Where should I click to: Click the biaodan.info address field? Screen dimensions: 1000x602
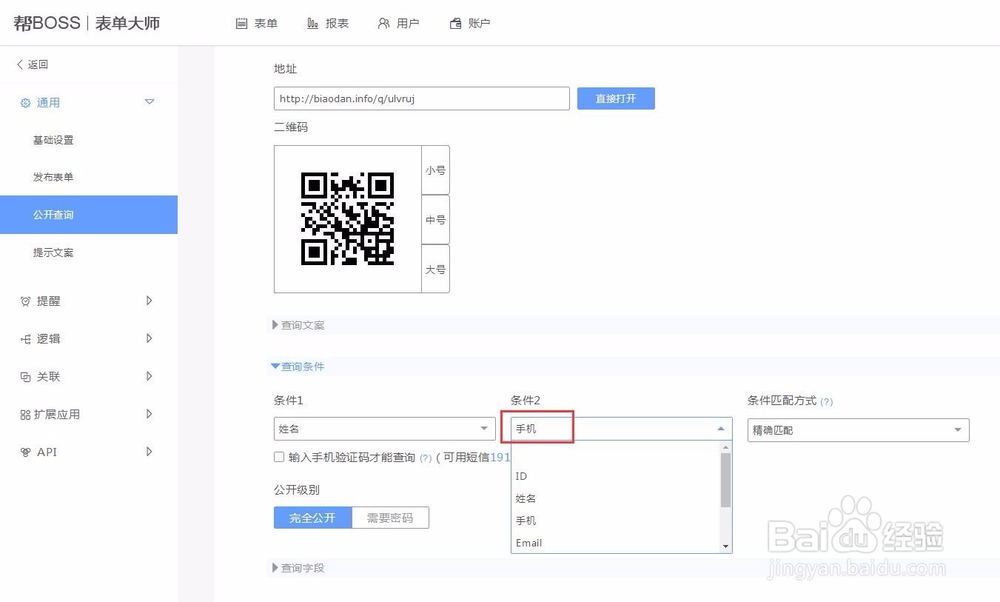[422, 99]
